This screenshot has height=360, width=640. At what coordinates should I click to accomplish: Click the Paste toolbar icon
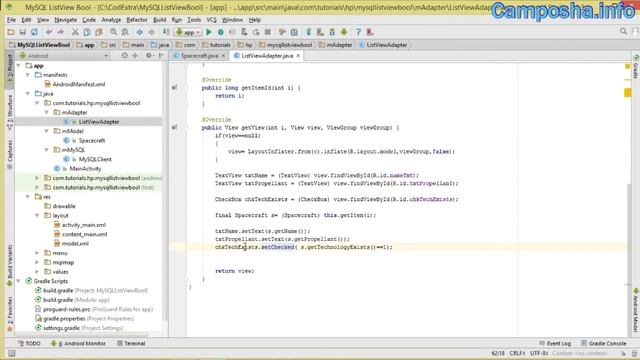pyautogui.click(x=99, y=32)
